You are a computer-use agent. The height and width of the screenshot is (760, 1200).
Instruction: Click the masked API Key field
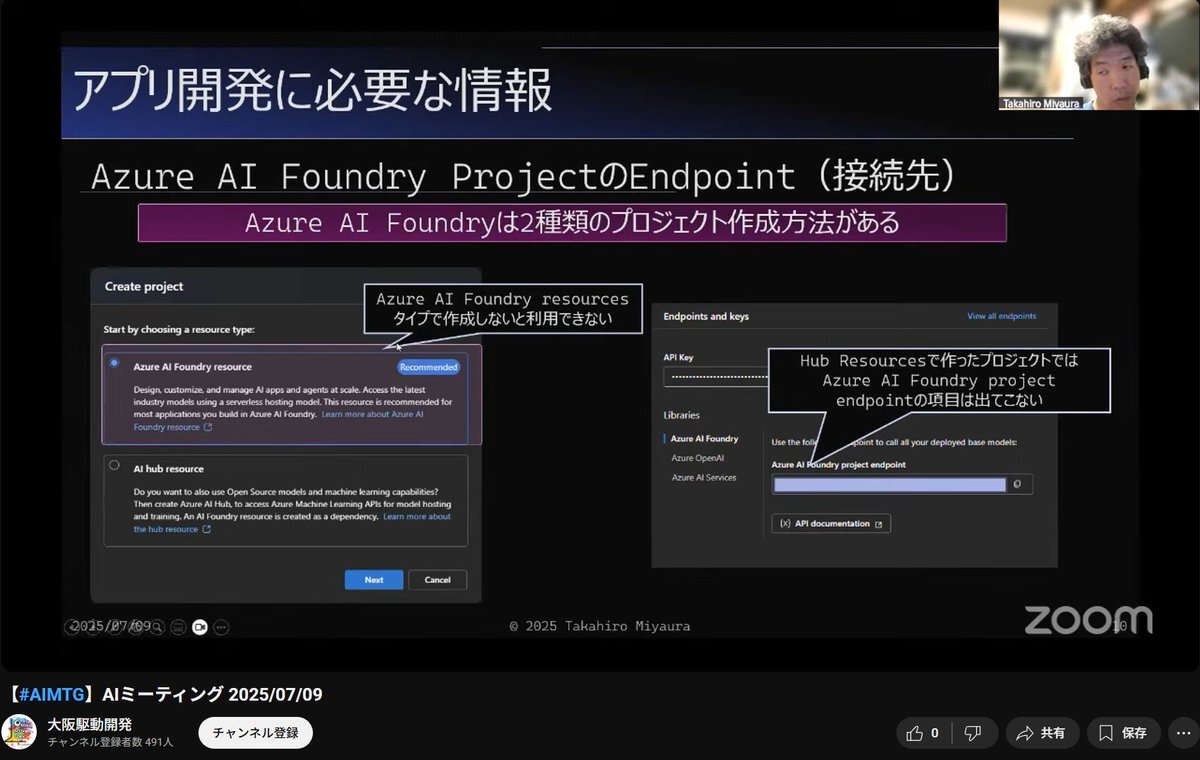pos(716,377)
